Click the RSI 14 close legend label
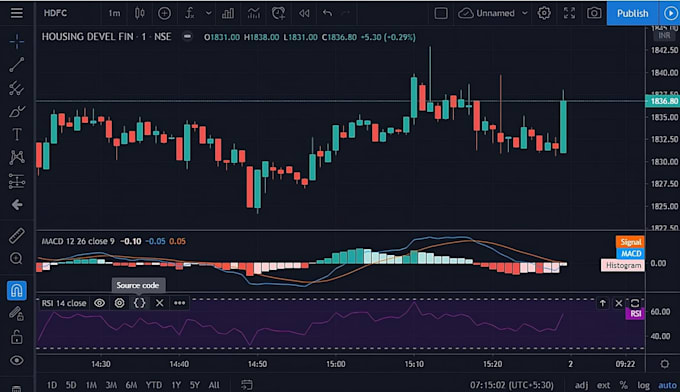 pos(64,303)
